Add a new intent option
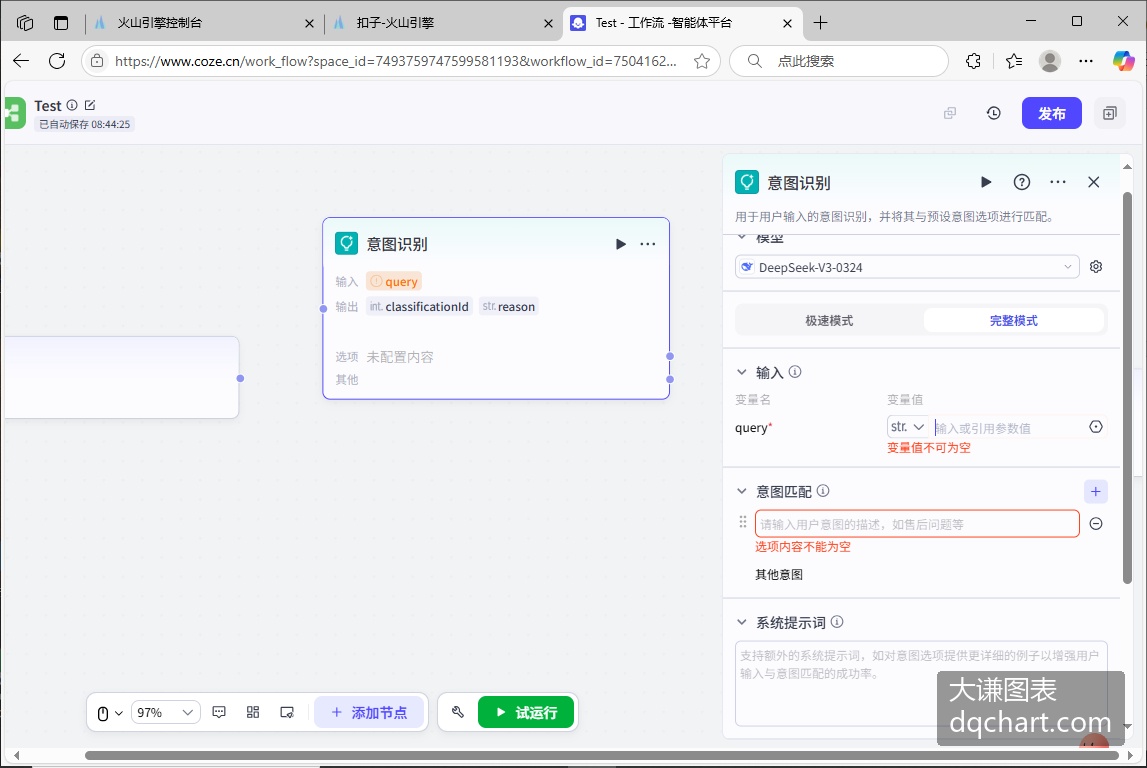Screen dimensions: 1147x768 coord(1095,492)
